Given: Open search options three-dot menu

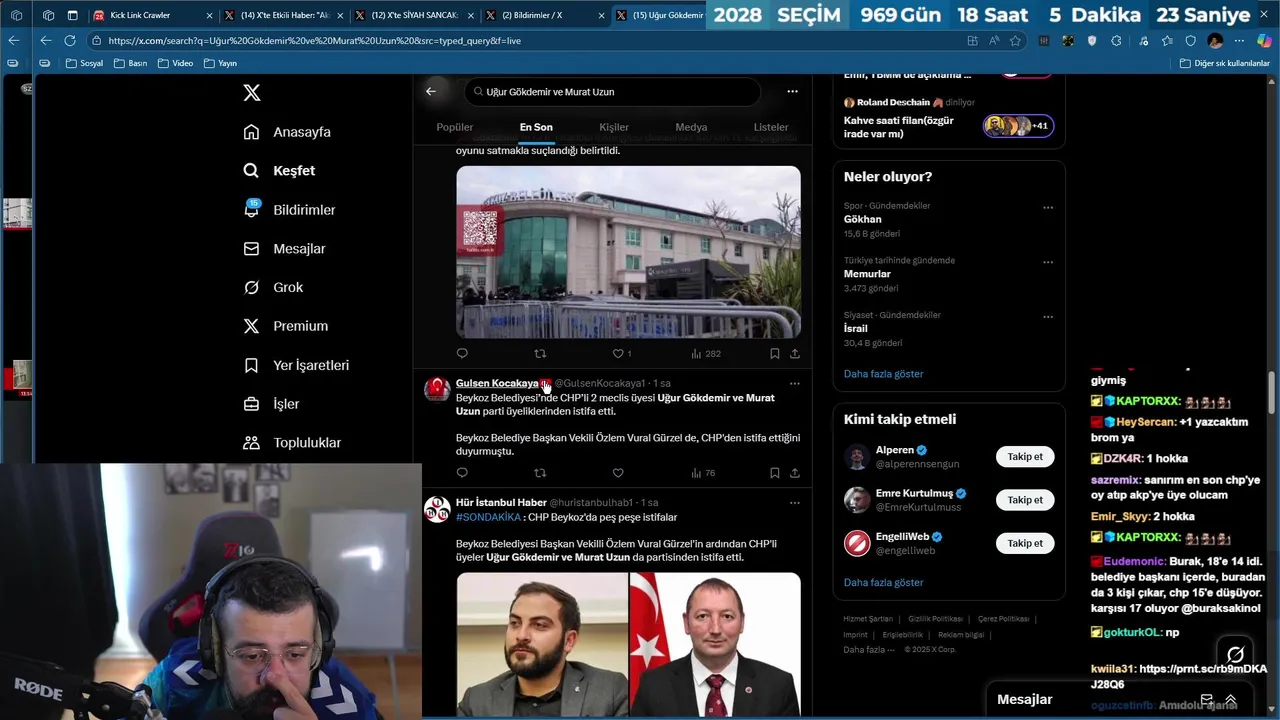Looking at the screenshot, I should pos(792,91).
